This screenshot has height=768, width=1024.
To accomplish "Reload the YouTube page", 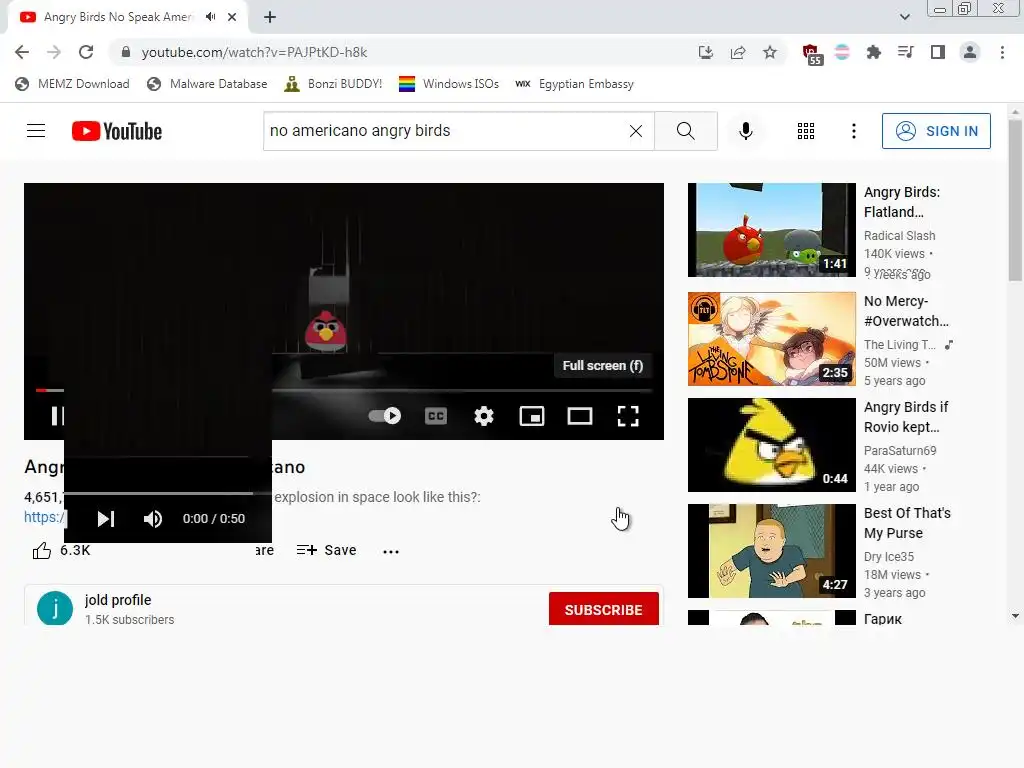I will coord(86,52).
